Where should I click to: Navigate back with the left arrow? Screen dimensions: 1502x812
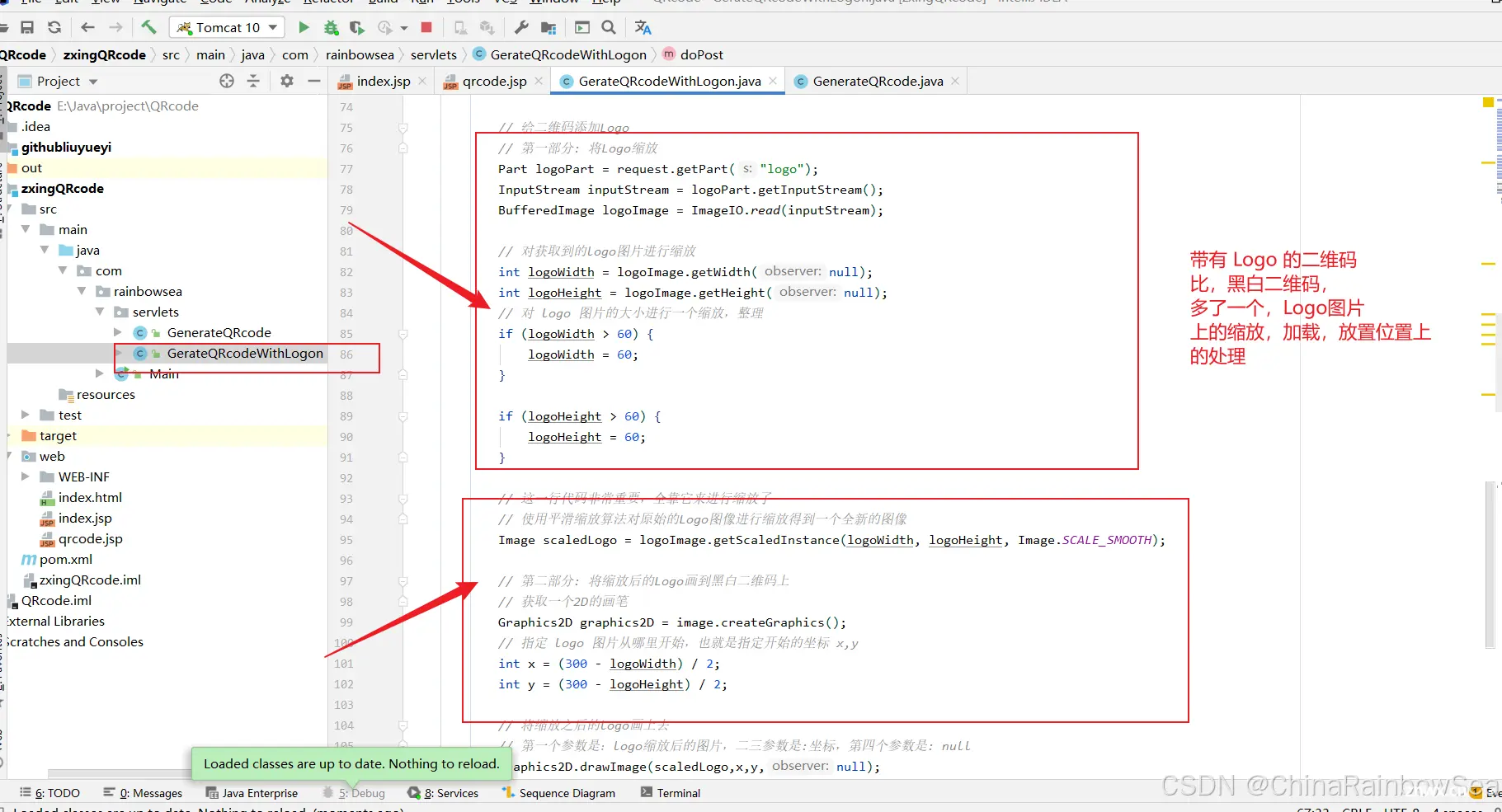(88, 27)
